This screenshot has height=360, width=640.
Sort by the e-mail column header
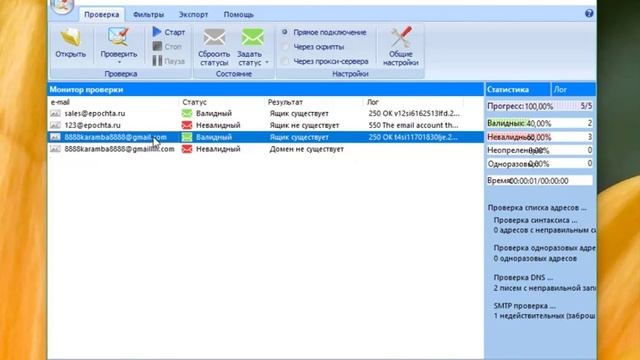click(x=113, y=102)
